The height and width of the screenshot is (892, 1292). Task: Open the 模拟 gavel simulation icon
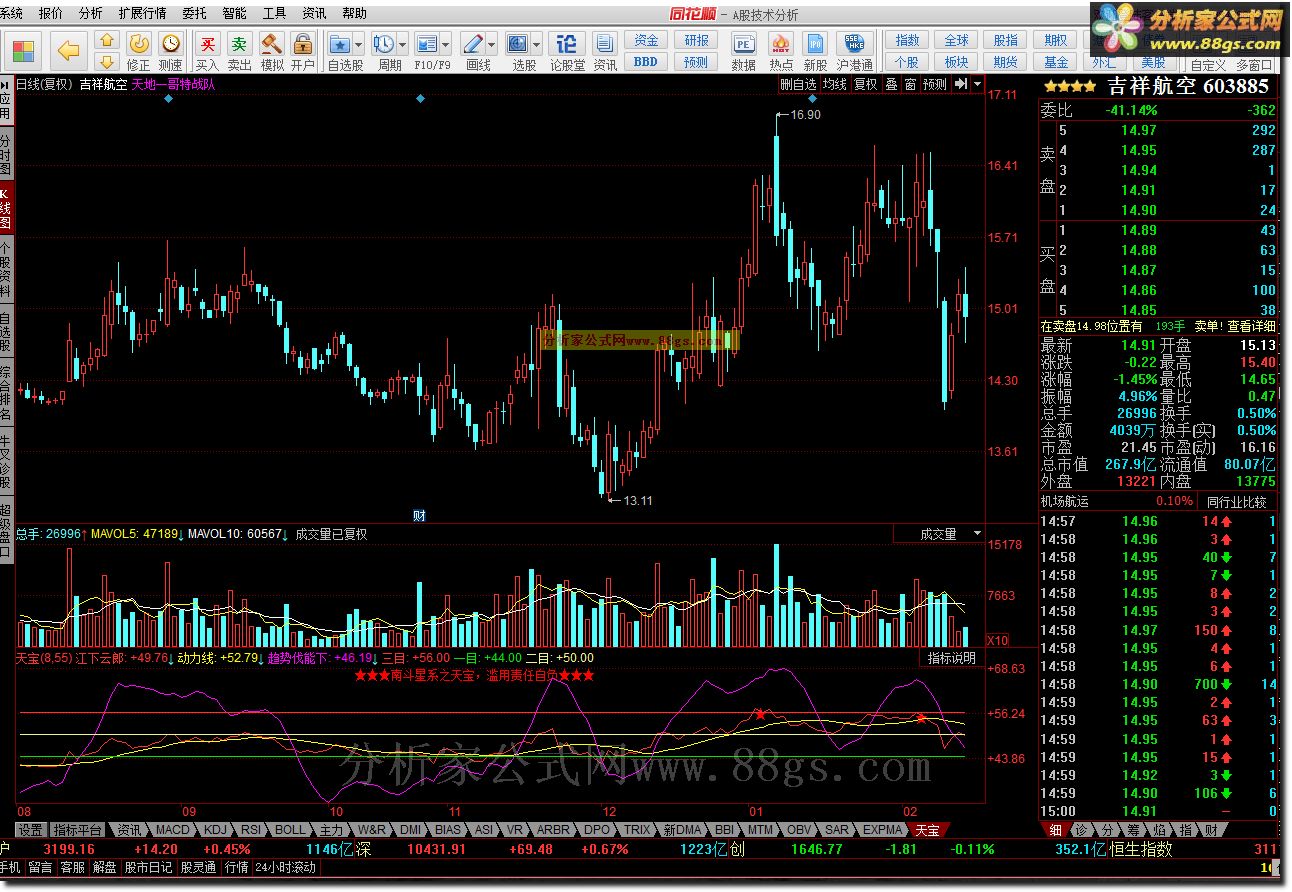click(272, 43)
